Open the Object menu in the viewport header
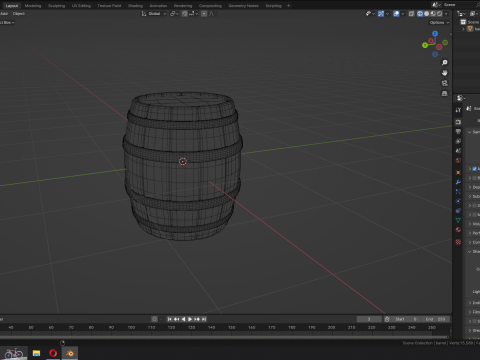Viewport: 480px width, 360px height. pos(19,14)
